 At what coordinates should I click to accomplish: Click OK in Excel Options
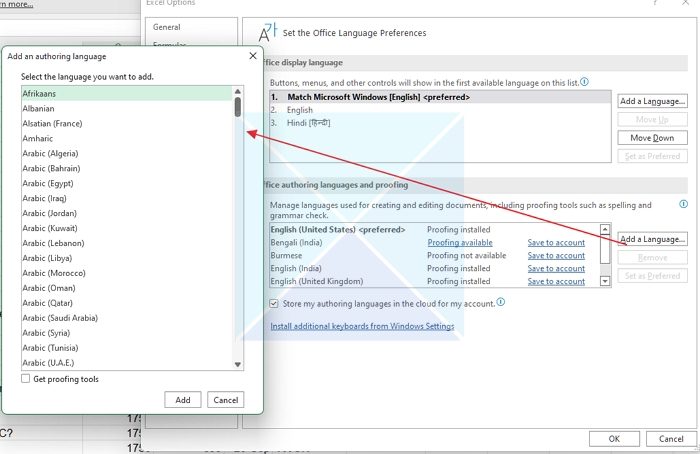pos(614,439)
